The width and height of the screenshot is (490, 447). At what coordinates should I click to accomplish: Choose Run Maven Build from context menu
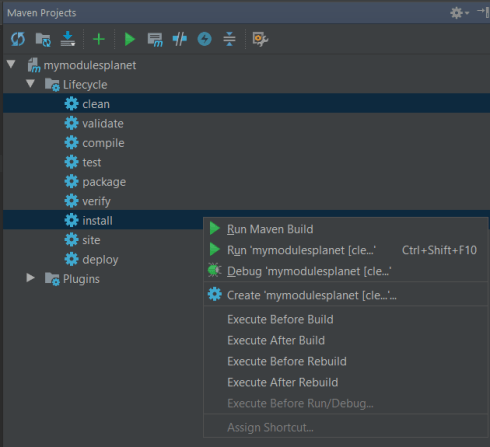346,229
